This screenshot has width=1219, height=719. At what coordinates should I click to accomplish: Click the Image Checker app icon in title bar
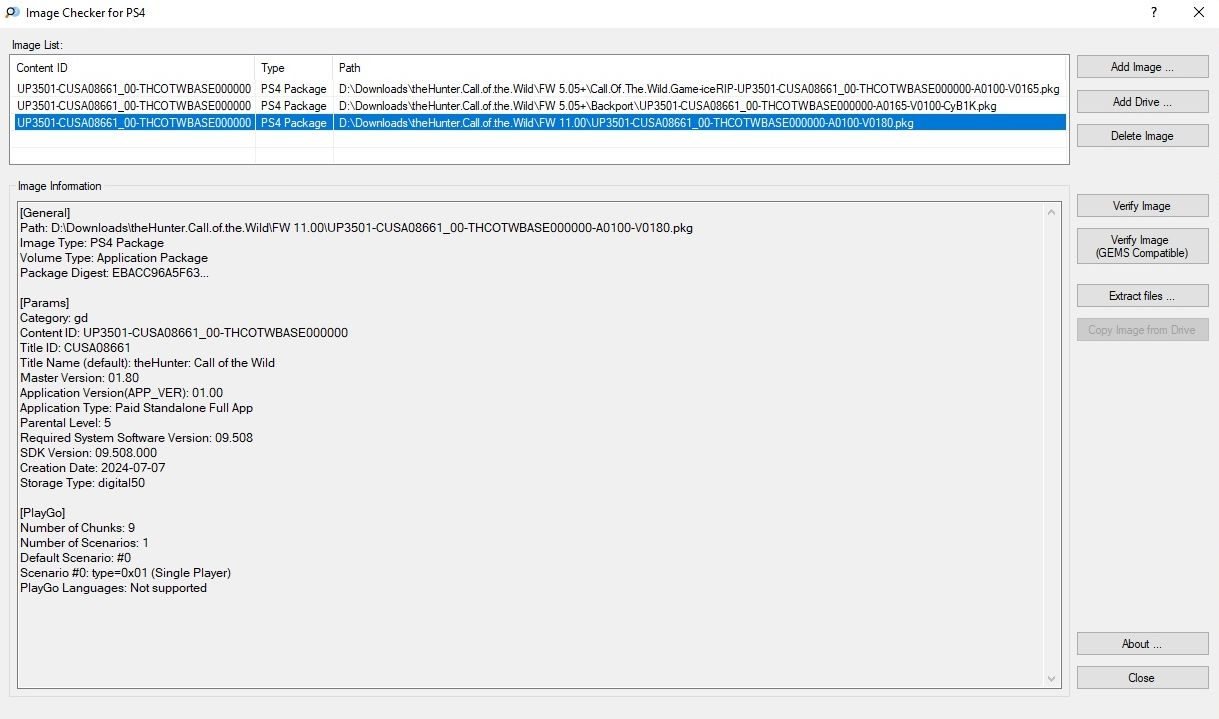point(12,13)
